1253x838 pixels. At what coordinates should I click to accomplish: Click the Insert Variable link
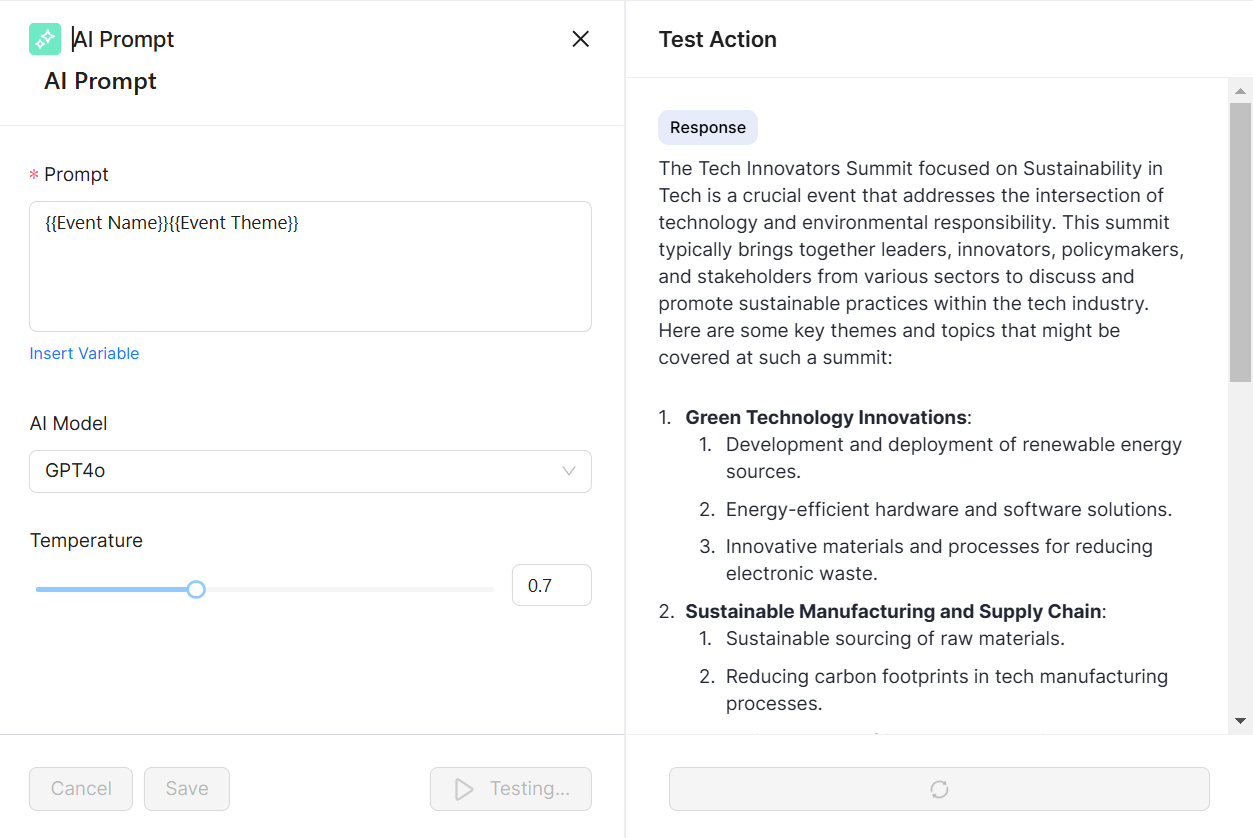click(x=84, y=353)
